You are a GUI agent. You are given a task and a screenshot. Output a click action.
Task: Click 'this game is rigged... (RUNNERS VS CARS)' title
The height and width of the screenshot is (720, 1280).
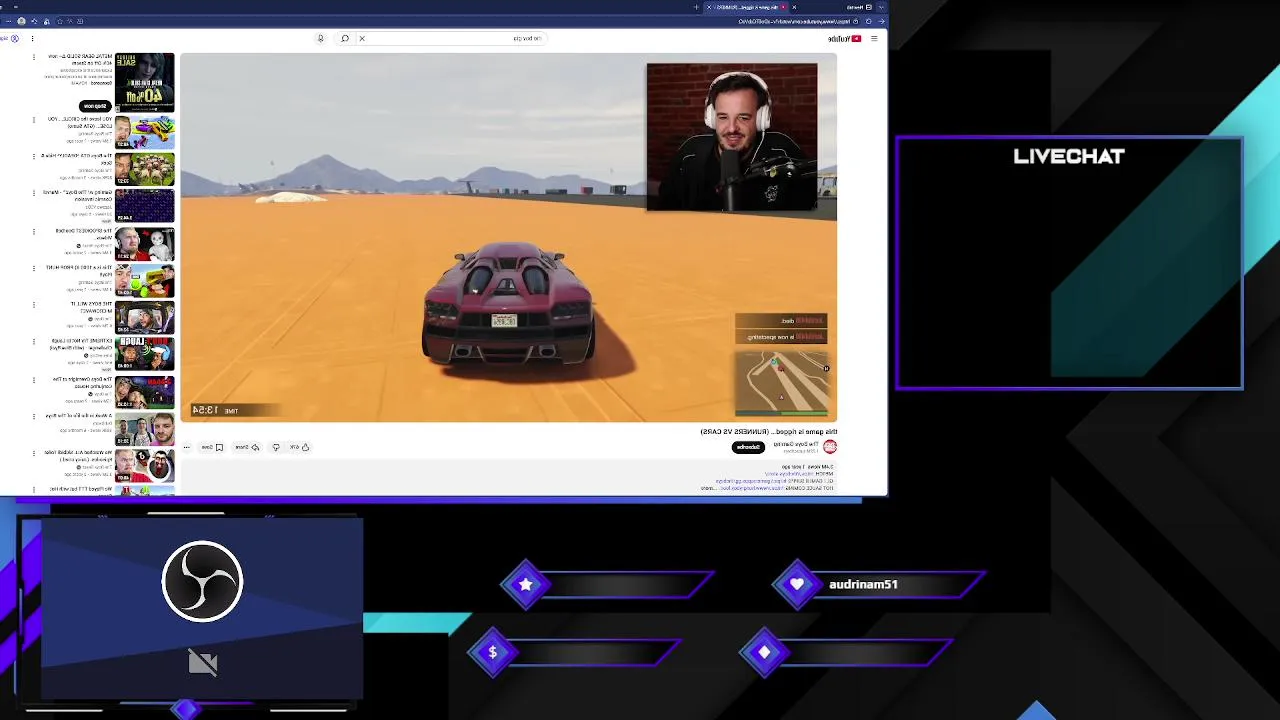(769, 431)
